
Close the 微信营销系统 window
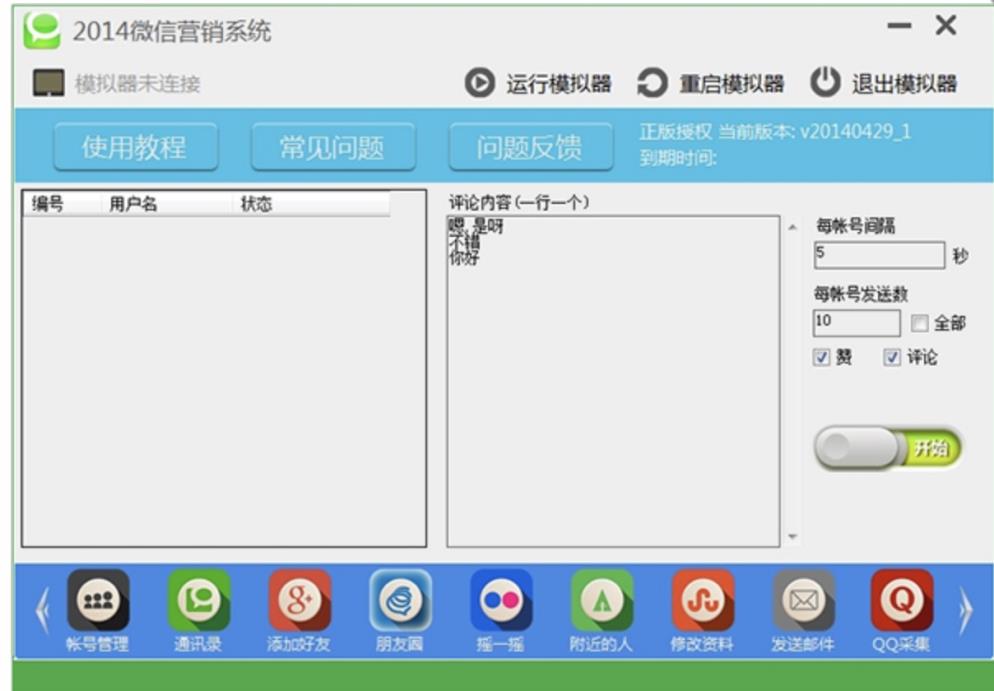coord(946,25)
